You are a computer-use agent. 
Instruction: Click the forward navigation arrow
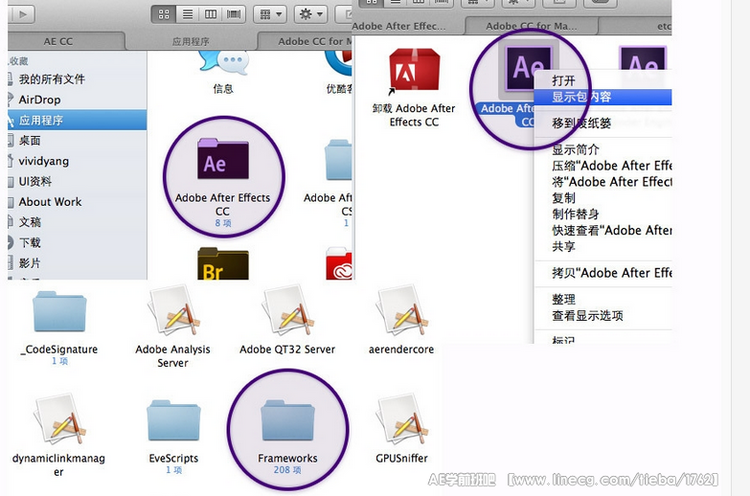click(22, 14)
